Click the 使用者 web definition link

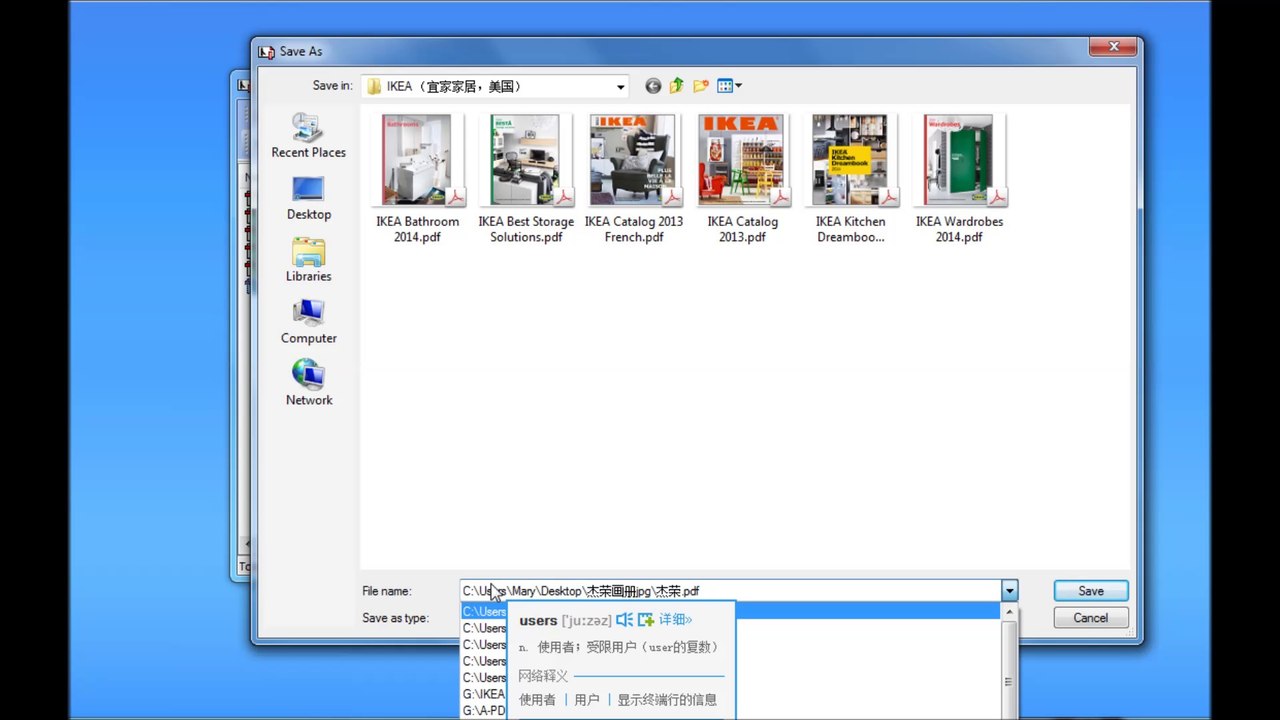(x=537, y=700)
